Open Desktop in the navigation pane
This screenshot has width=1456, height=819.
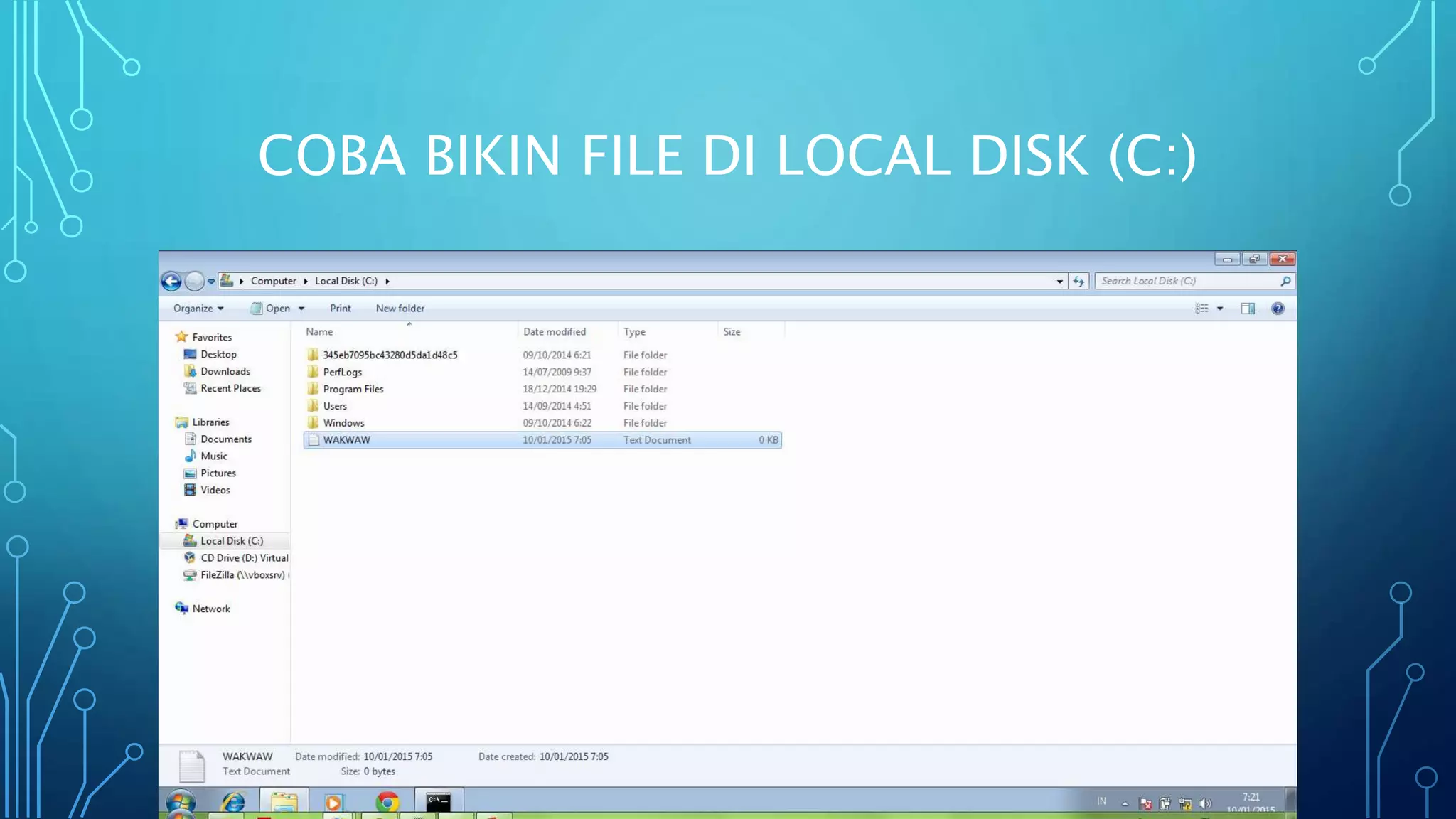click(x=218, y=355)
